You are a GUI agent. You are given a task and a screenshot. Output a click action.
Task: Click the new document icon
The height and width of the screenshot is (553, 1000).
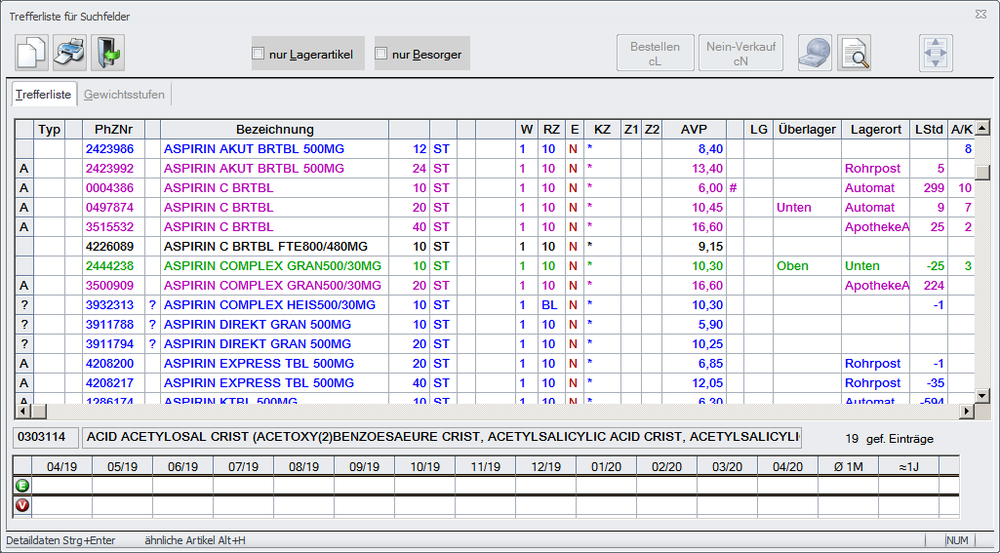point(32,52)
